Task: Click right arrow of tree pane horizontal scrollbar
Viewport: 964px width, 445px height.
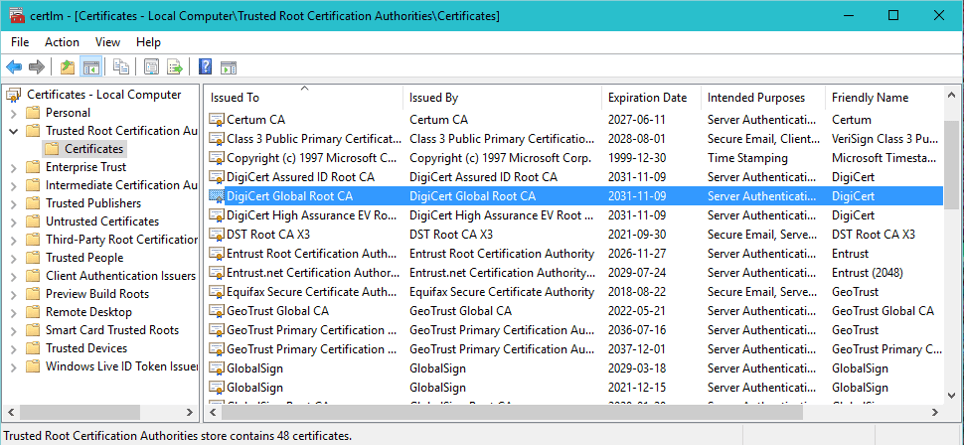Action: click(190, 412)
